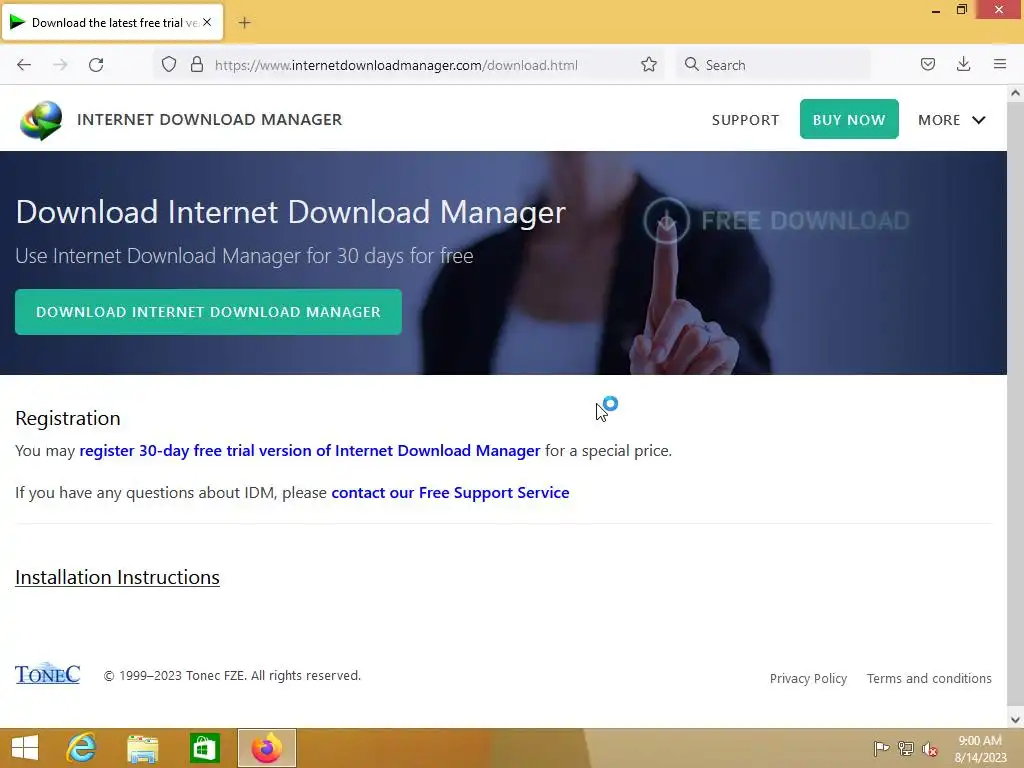Image resolution: width=1024 pixels, height=768 pixels.
Task: Click the scrollbar up arrow
Action: pyautogui.click(x=1015, y=93)
